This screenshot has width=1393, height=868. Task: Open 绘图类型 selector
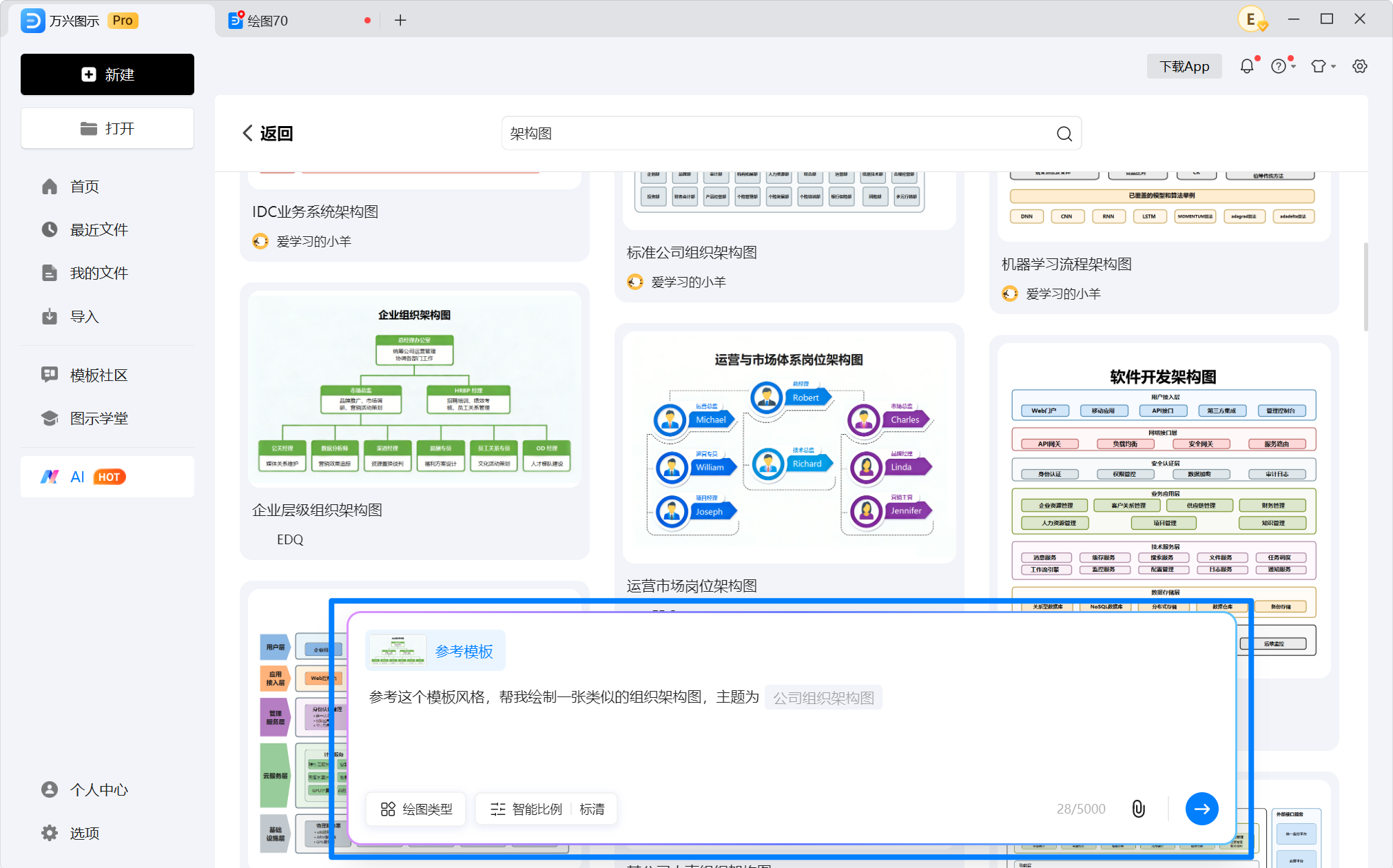click(416, 809)
